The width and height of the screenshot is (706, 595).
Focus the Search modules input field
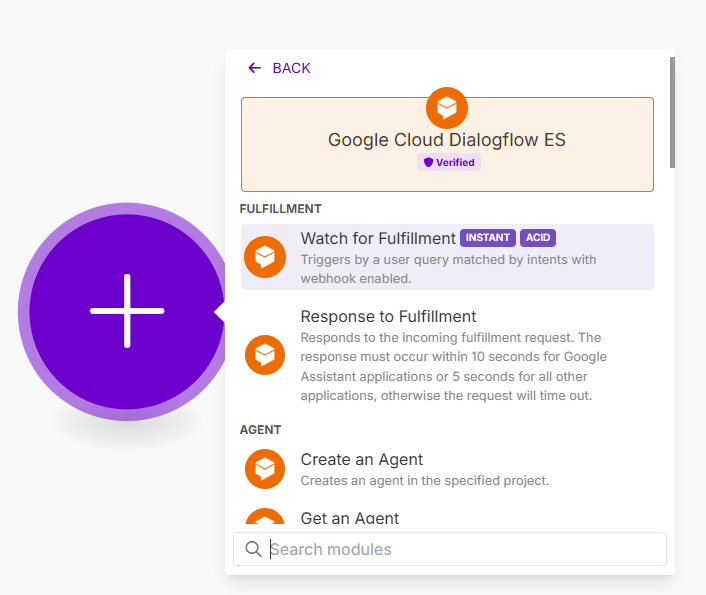point(450,549)
